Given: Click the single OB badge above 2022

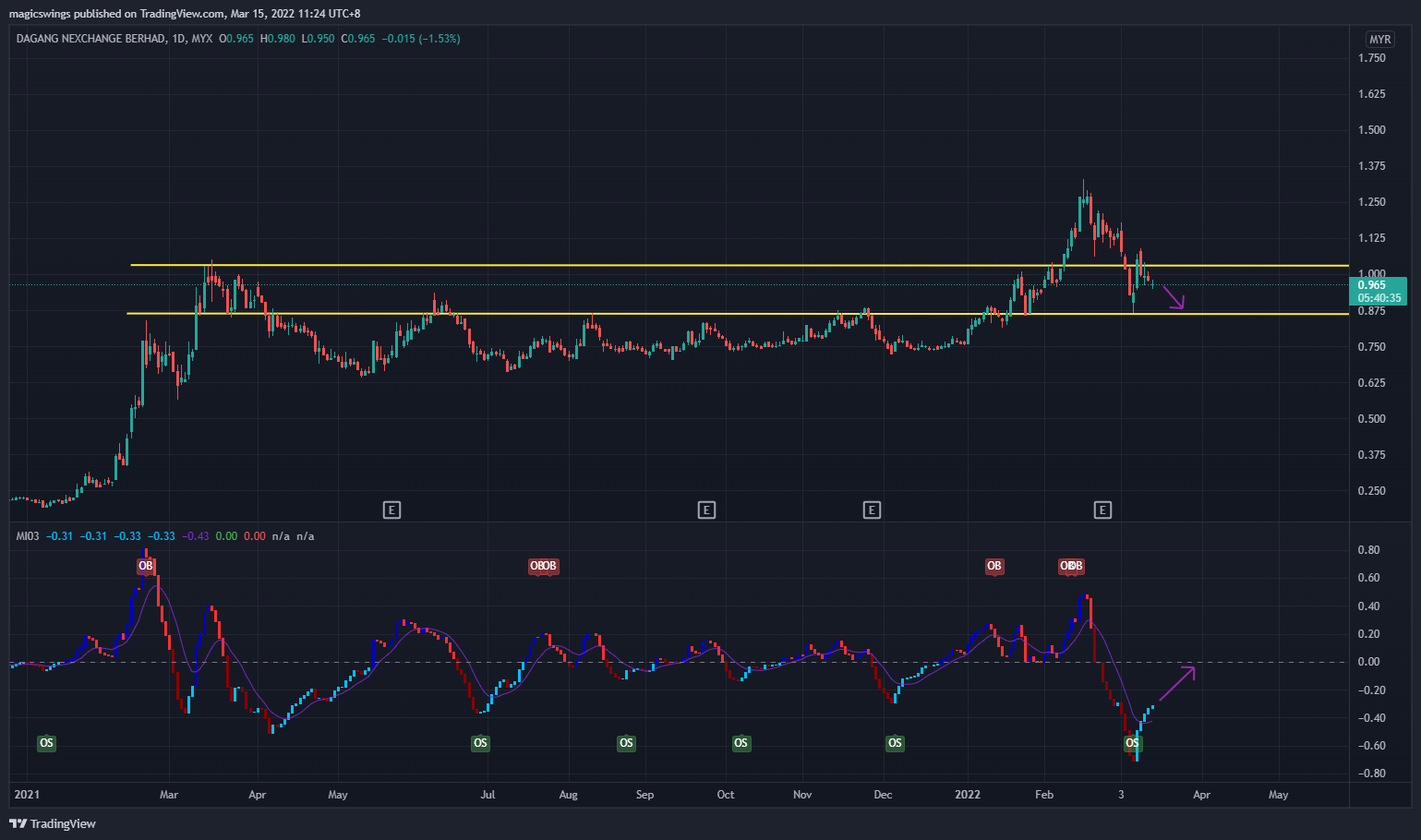Looking at the screenshot, I should click(993, 566).
